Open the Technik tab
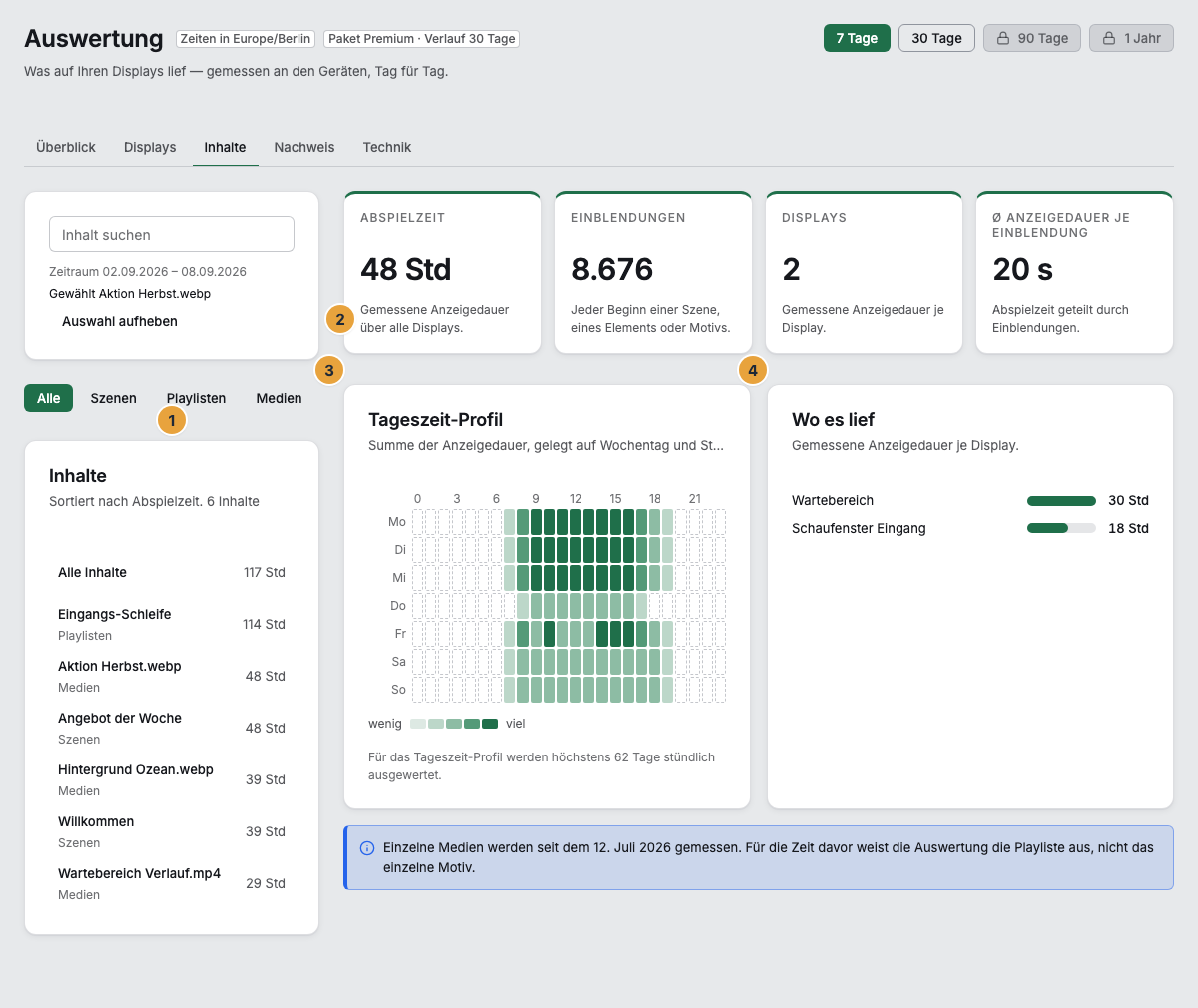 tap(387, 147)
